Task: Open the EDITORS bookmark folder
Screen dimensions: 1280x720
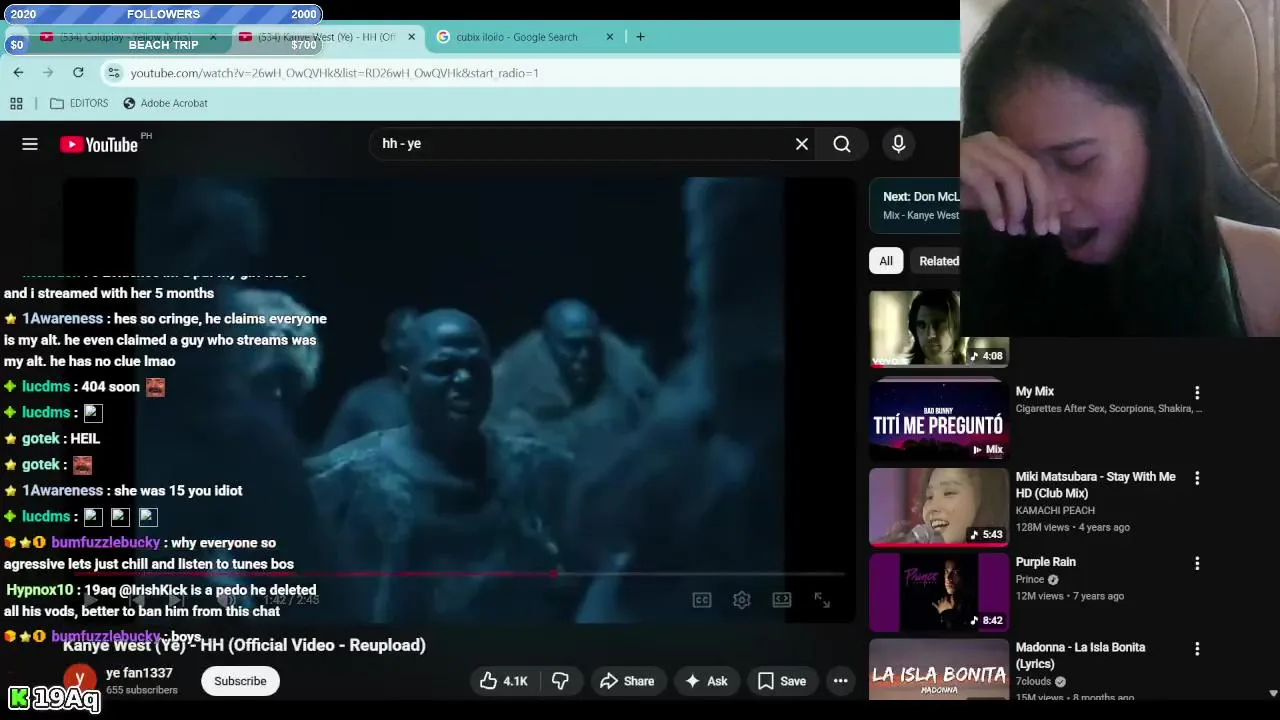Action: coord(78,103)
